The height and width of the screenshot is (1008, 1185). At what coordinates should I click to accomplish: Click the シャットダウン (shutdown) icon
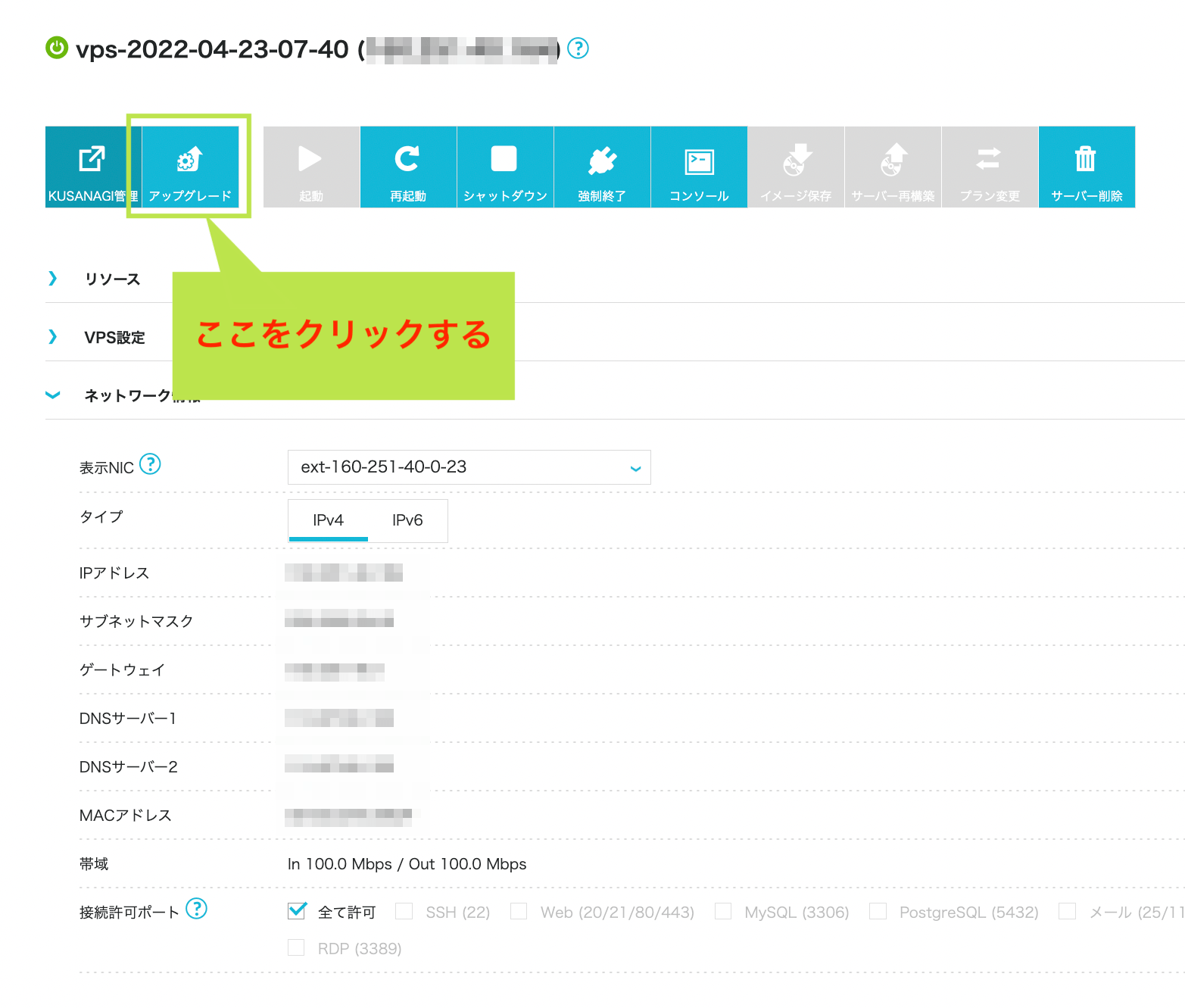[x=504, y=167]
